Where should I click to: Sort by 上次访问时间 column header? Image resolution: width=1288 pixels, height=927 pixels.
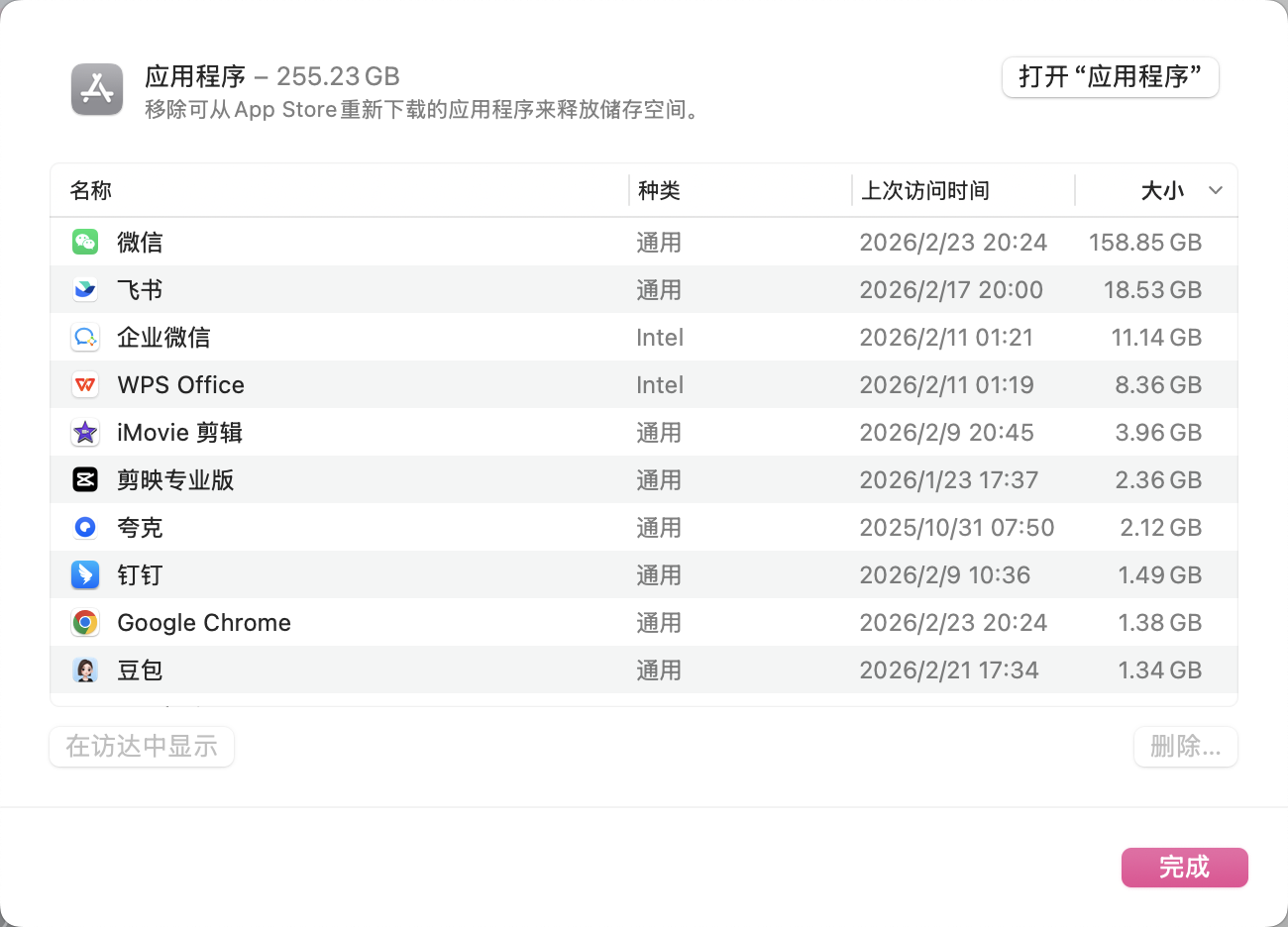click(x=925, y=190)
